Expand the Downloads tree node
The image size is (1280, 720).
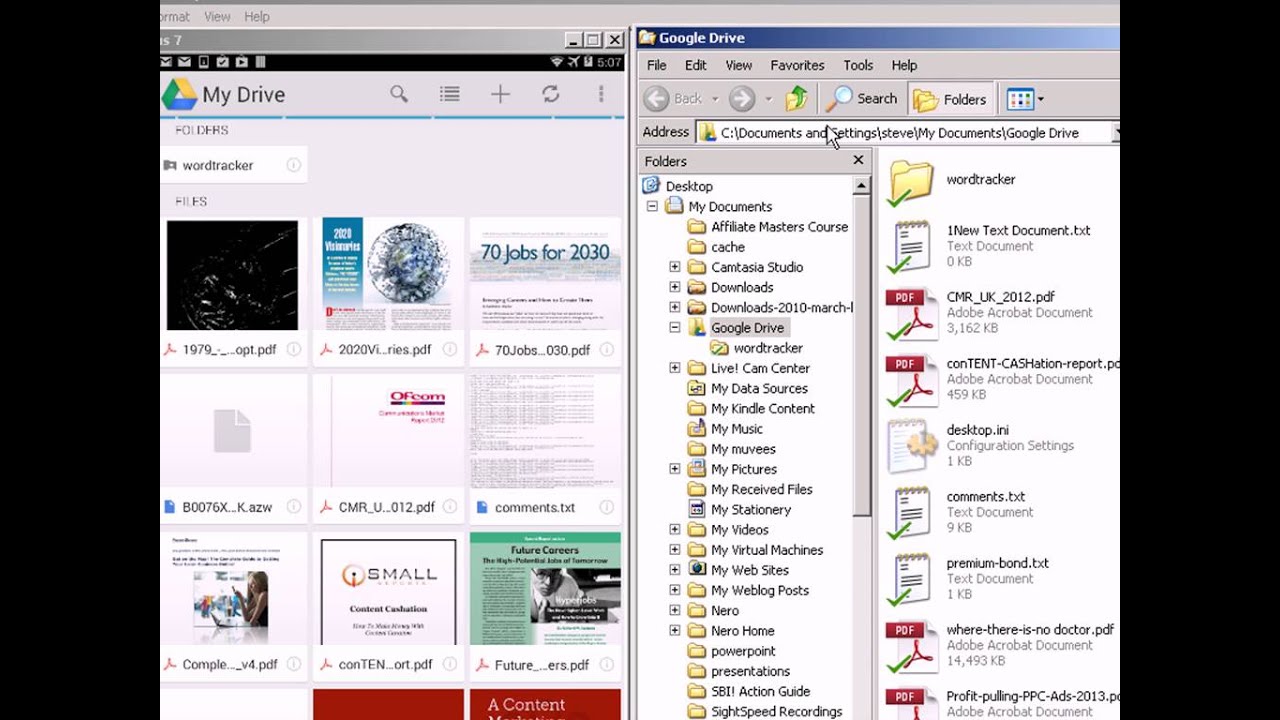coord(675,287)
